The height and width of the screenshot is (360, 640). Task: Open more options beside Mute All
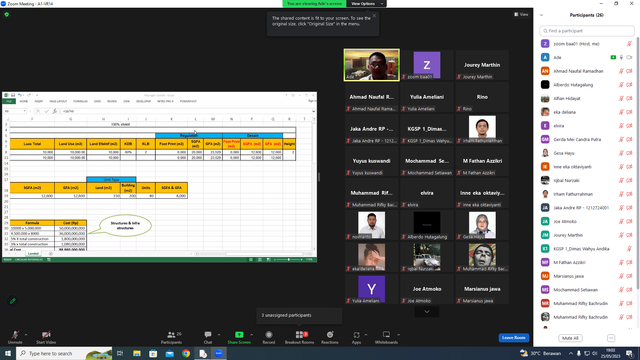[x=611, y=338]
